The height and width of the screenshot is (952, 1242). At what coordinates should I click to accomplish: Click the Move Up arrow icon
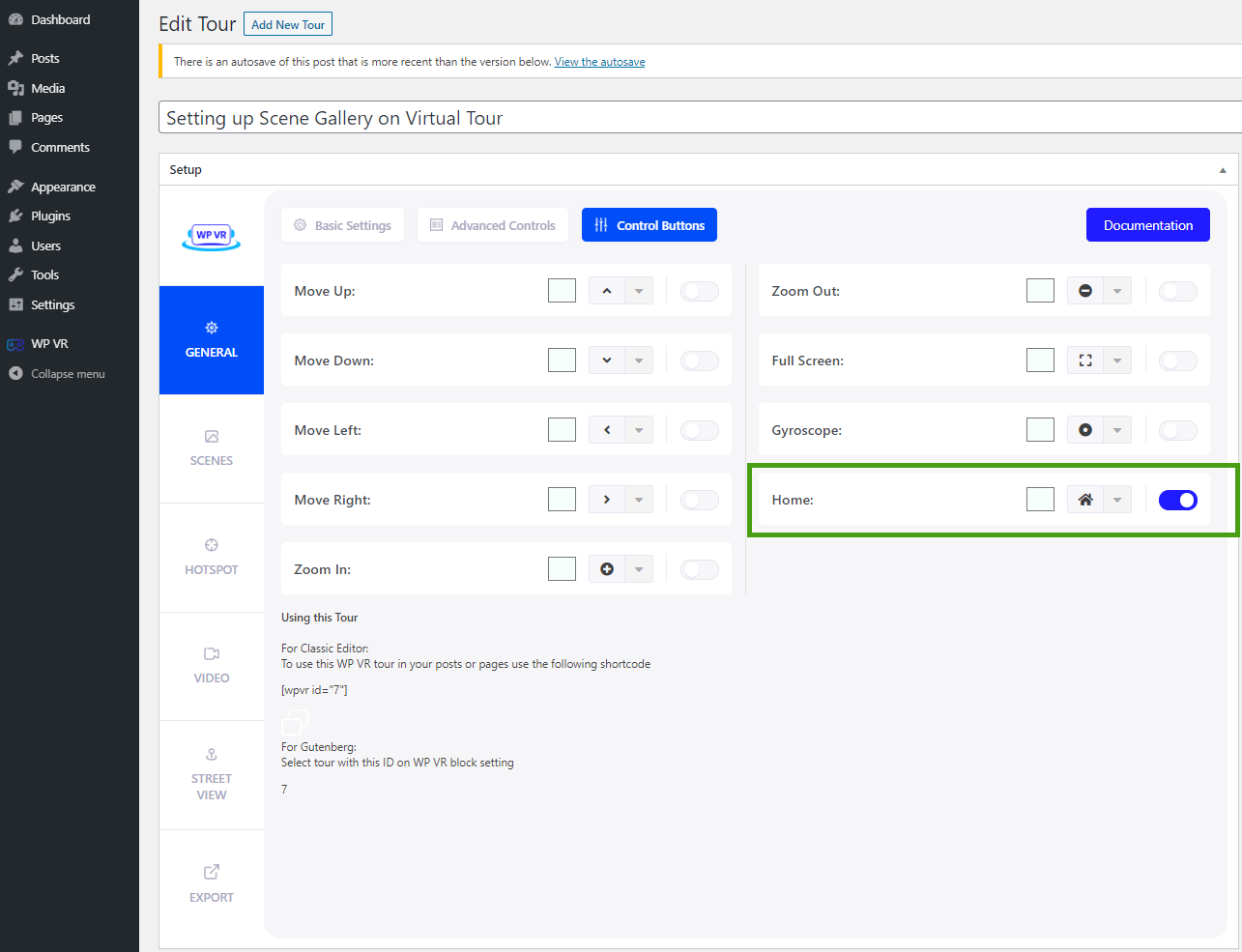(x=607, y=291)
